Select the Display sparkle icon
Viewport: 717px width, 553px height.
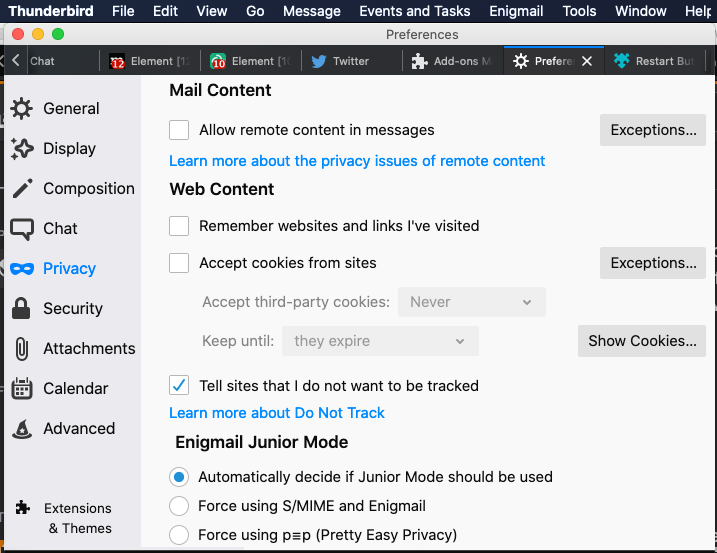[x=22, y=148]
